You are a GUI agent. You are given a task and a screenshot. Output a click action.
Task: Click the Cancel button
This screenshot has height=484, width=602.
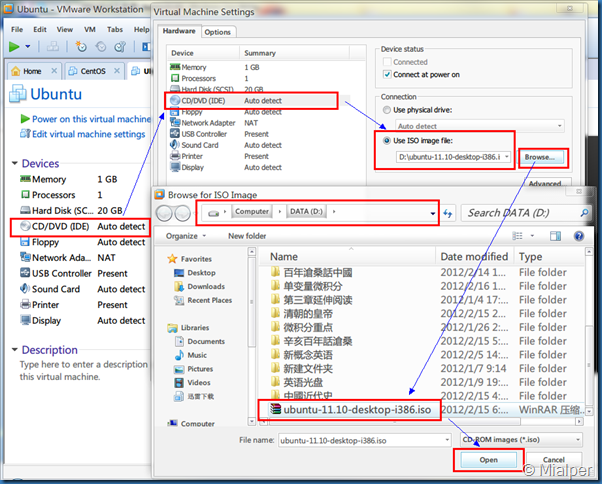pos(554,460)
